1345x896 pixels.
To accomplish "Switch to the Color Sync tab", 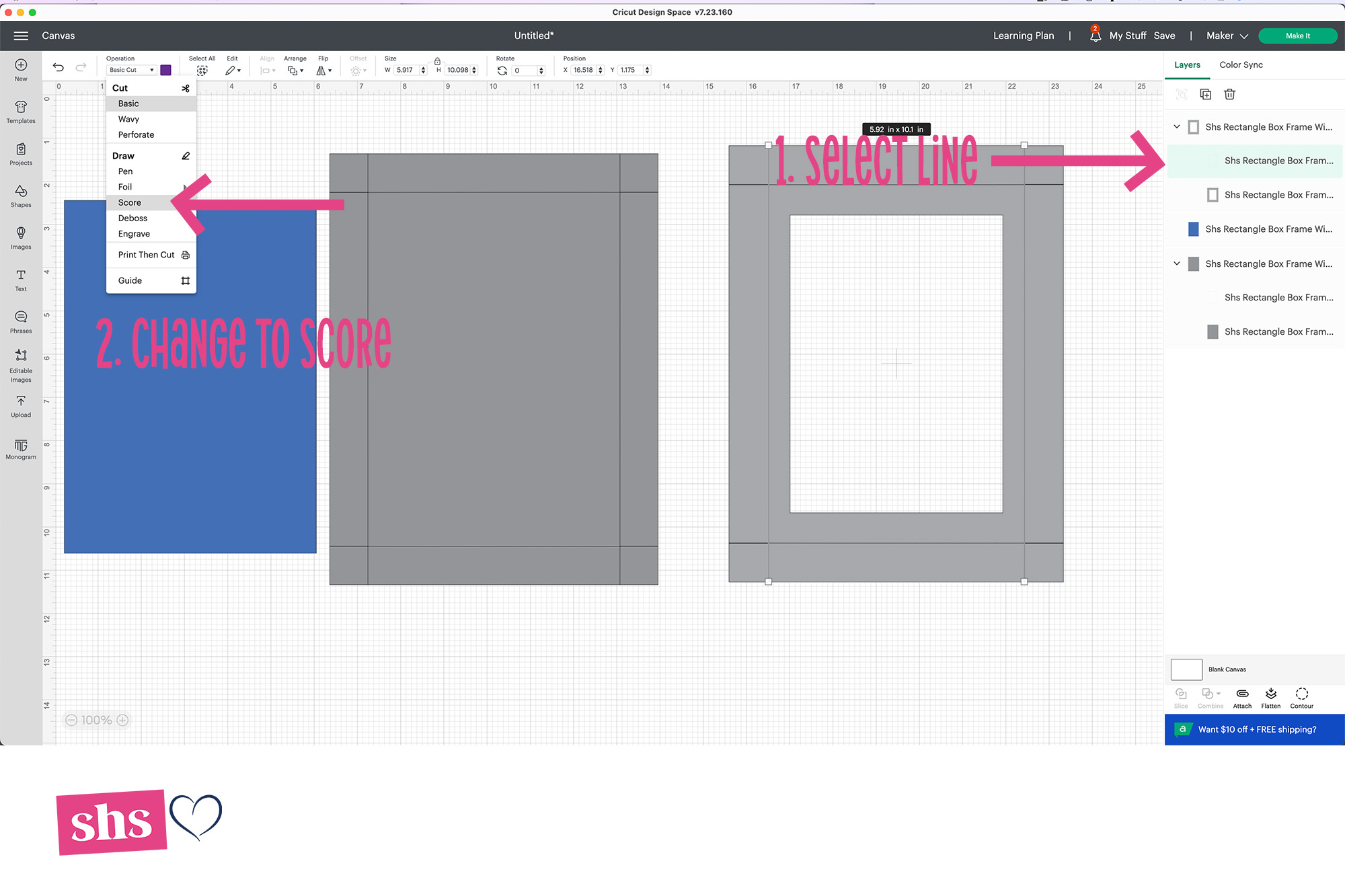I will 1240,65.
